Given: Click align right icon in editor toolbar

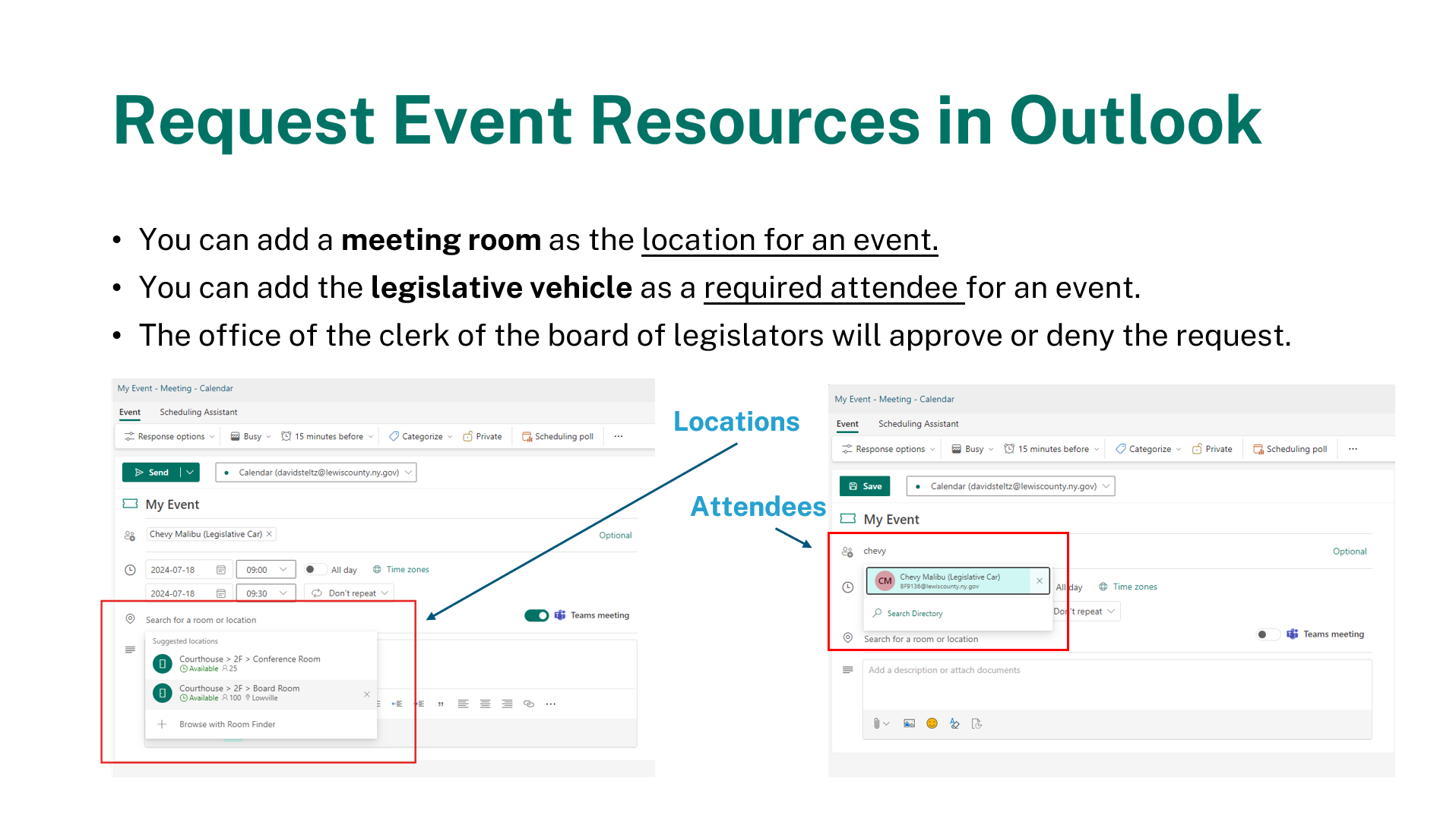Looking at the screenshot, I should [x=508, y=704].
